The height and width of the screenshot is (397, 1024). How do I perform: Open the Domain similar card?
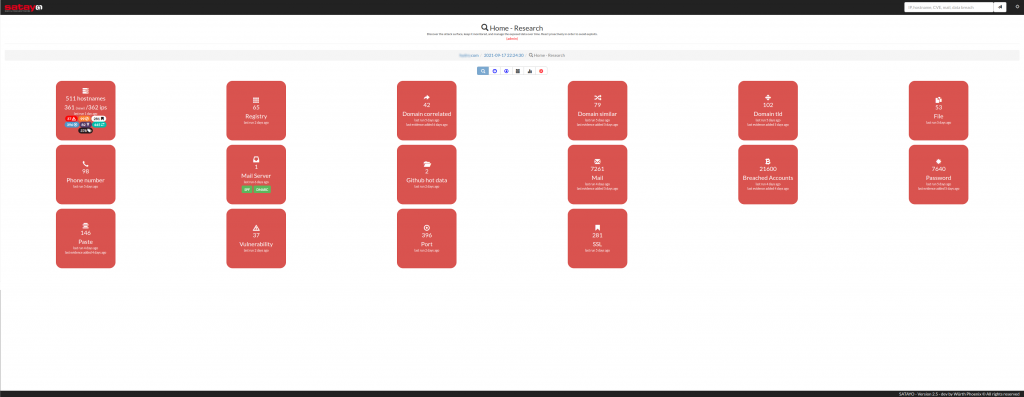598,110
